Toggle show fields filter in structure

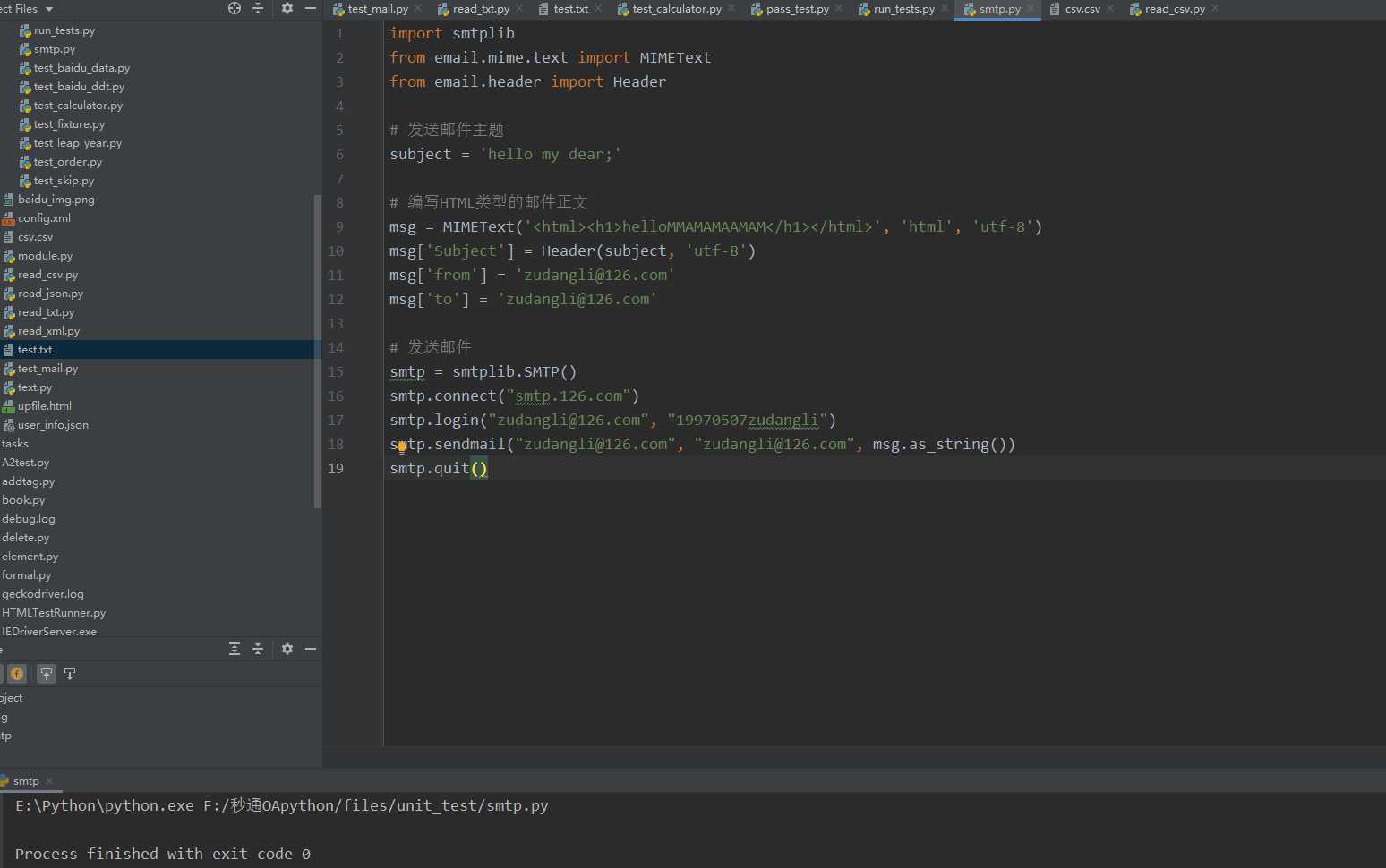(17, 674)
